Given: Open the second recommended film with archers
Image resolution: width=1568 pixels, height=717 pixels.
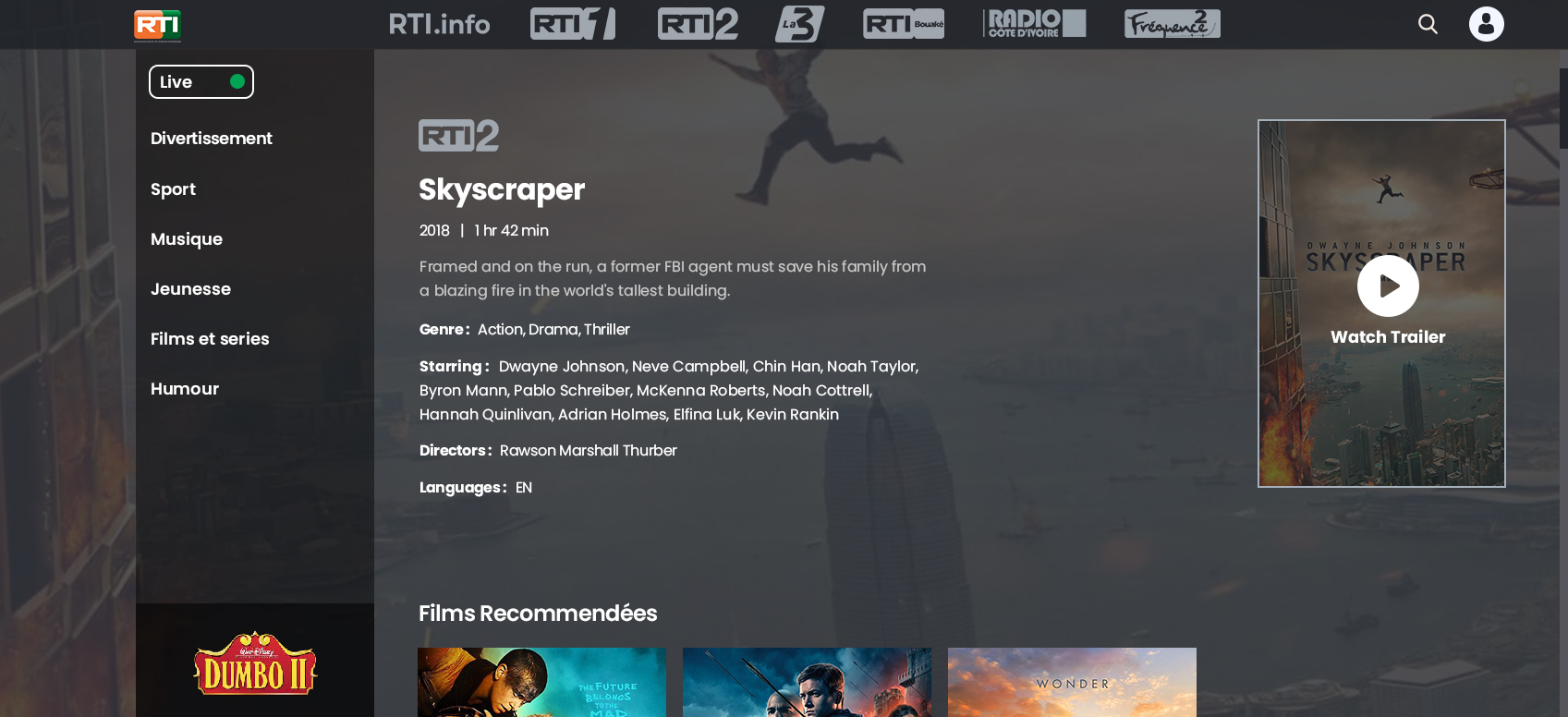Looking at the screenshot, I should (x=807, y=682).
